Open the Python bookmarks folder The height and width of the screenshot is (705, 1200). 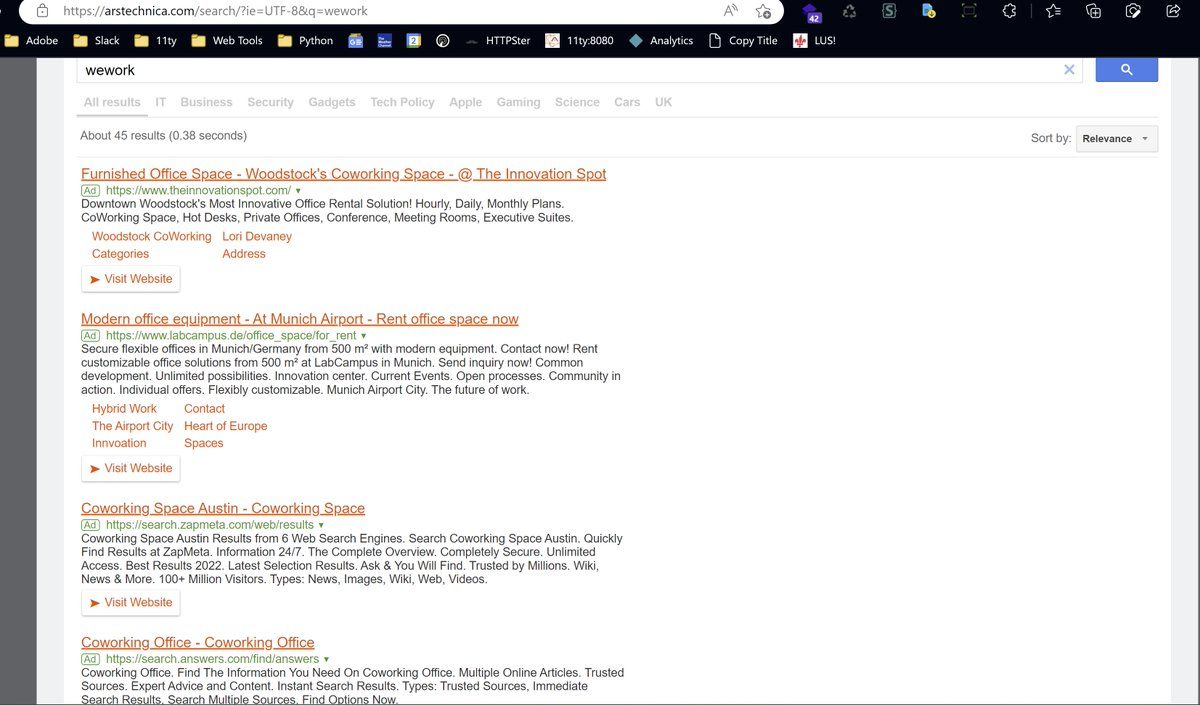305,41
